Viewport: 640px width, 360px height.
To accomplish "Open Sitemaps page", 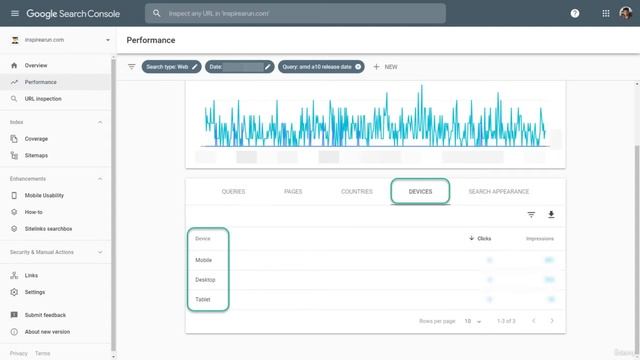I will point(36,156).
